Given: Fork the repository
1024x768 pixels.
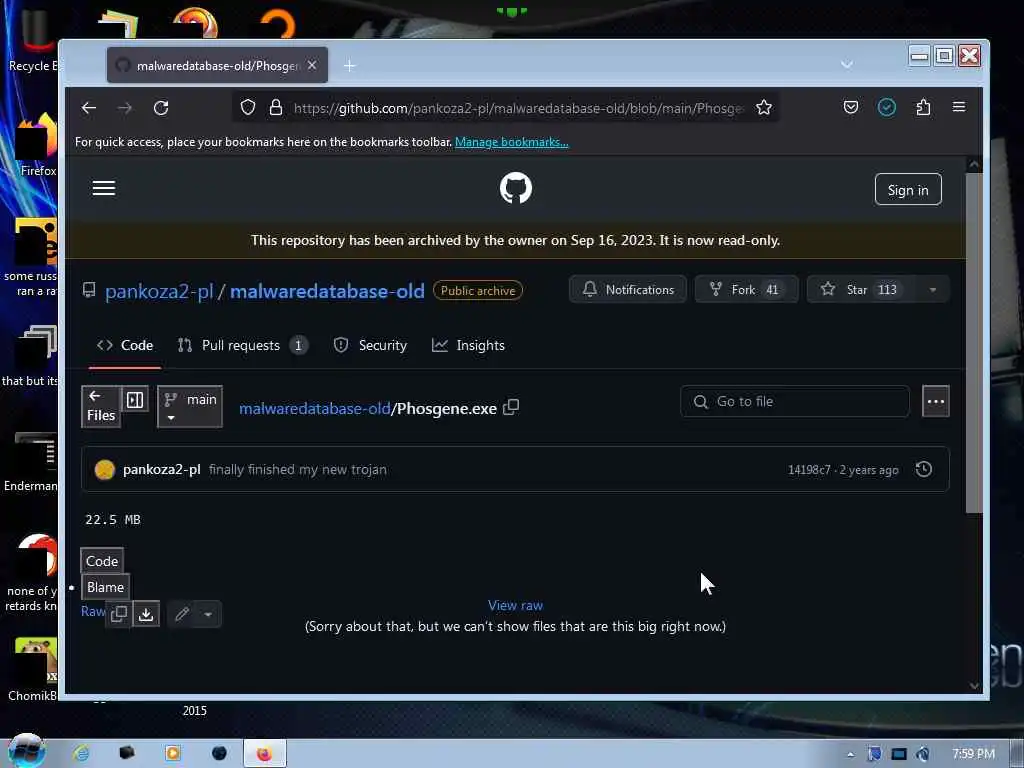Looking at the screenshot, I should [746, 289].
